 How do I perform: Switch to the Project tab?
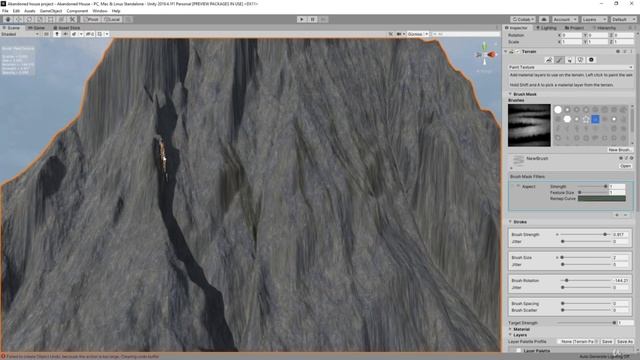click(574, 28)
